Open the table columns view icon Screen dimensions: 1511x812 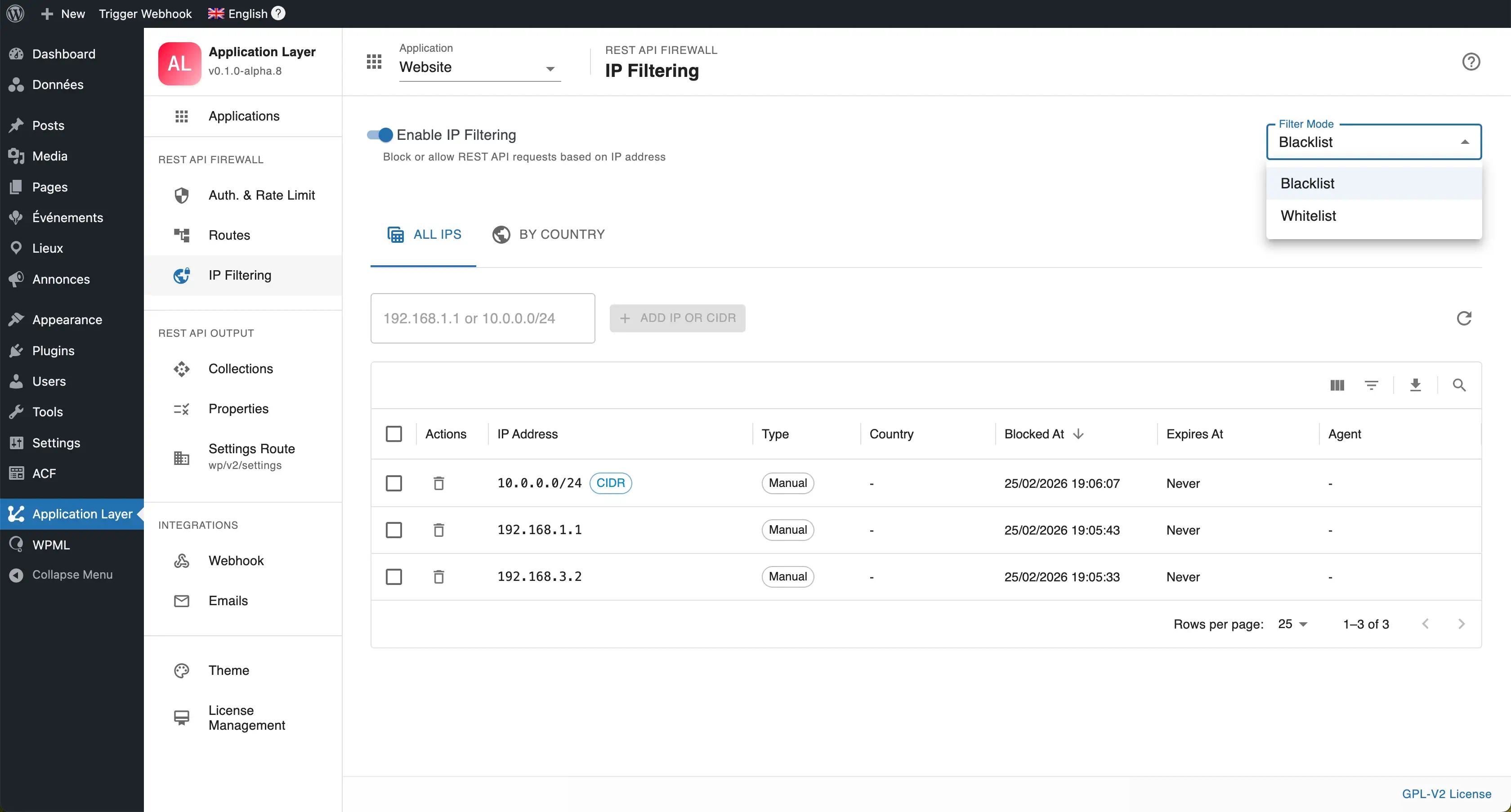1337,385
